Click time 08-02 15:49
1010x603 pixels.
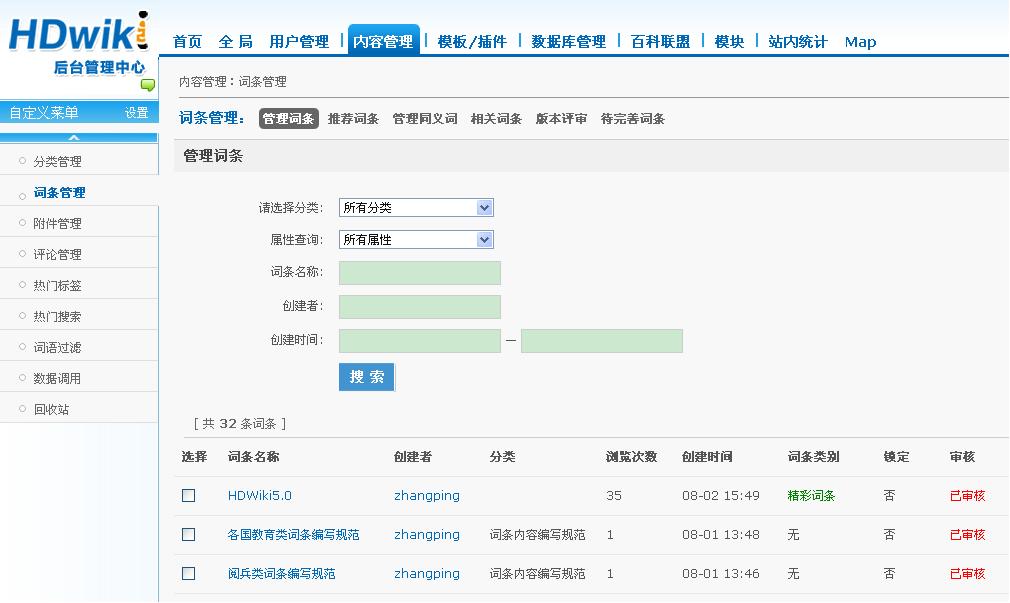(721, 495)
